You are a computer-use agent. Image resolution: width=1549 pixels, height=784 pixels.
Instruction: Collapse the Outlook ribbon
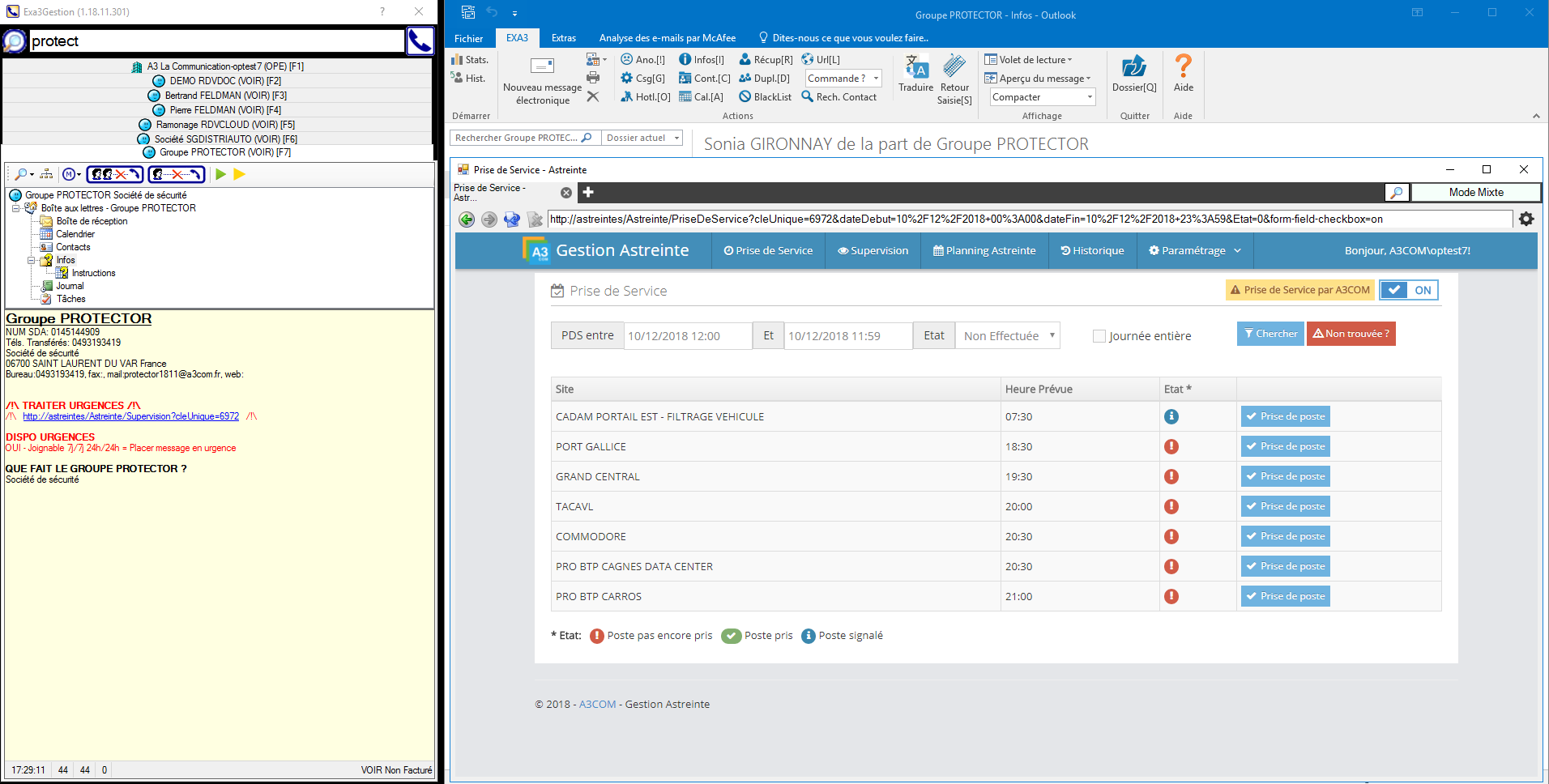click(x=1536, y=116)
